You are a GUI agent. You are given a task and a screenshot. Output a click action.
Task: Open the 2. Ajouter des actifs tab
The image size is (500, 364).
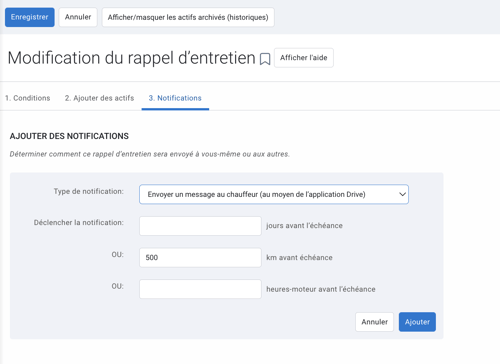pyautogui.click(x=99, y=98)
